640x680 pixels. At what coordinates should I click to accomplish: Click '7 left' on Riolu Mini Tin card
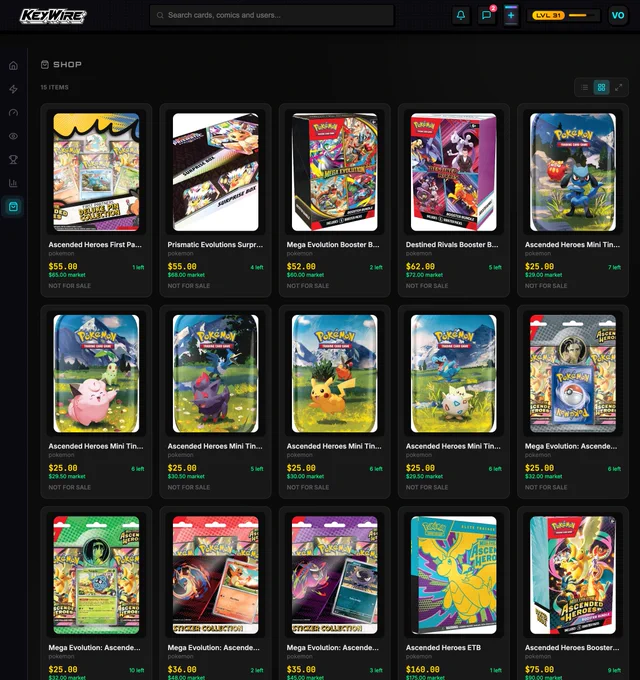(x=614, y=267)
